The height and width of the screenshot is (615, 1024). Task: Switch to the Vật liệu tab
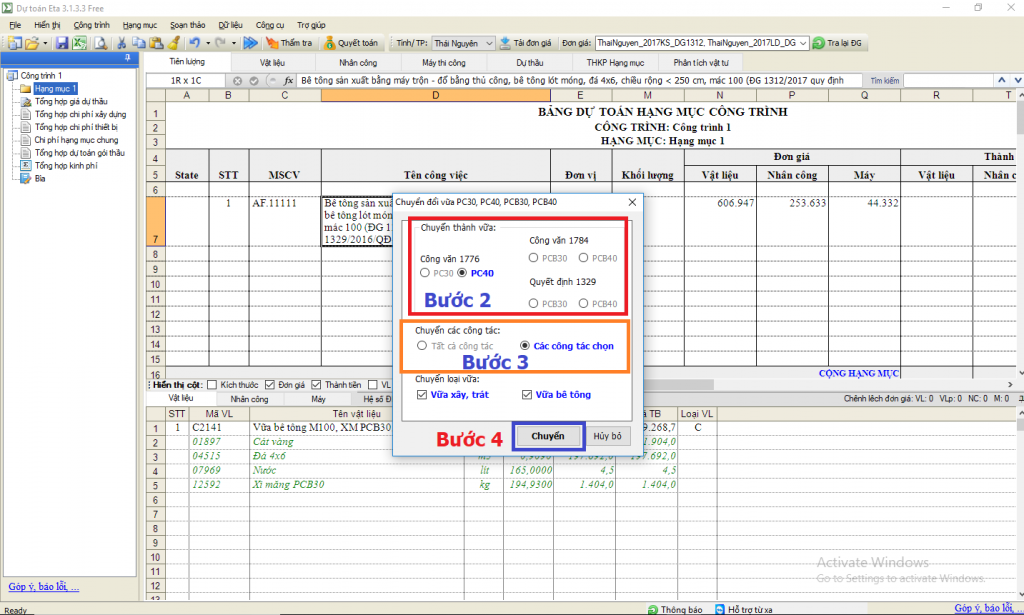(271, 62)
